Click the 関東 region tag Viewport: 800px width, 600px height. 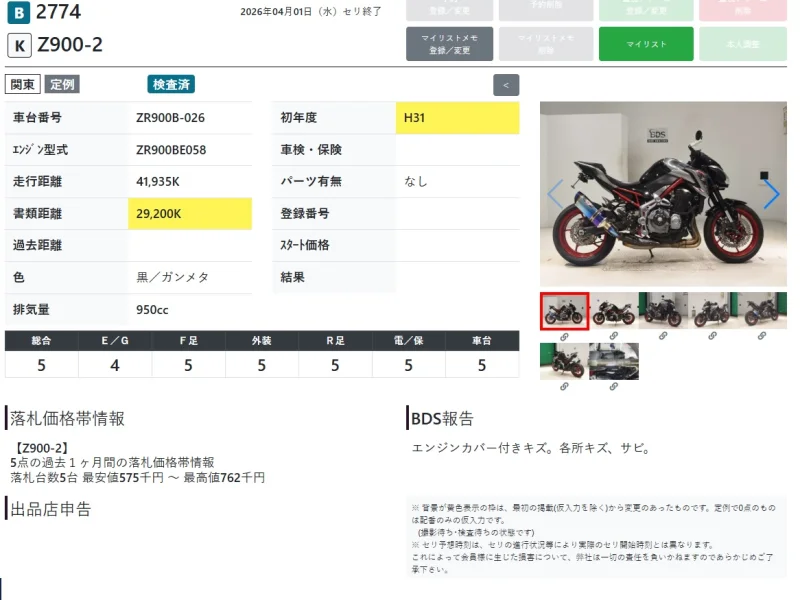coord(22,84)
